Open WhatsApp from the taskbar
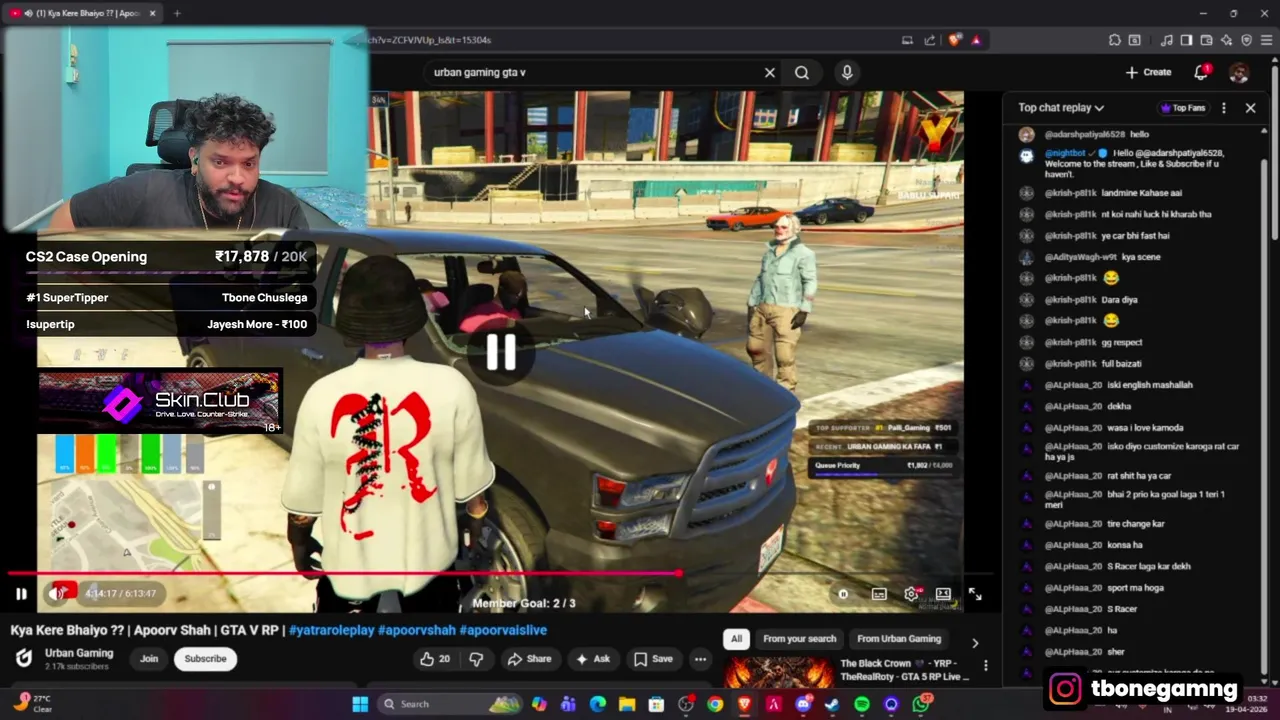The height and width of the screenshot is (720, 1280). click(x=921, y=704)
